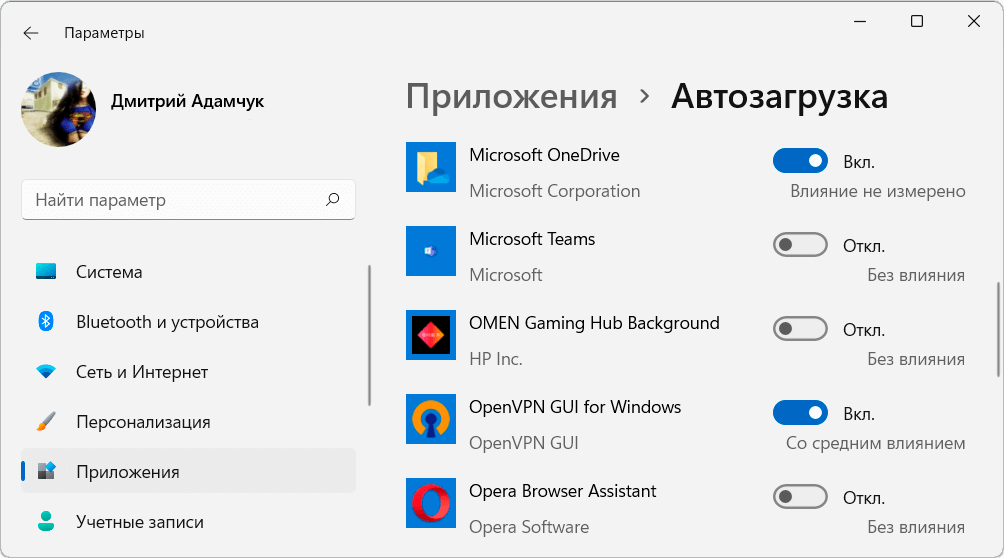Viewport: 1004px width, 558px height.
Task: Click the Найти параметр search field
Action: (x=175, y=200)
